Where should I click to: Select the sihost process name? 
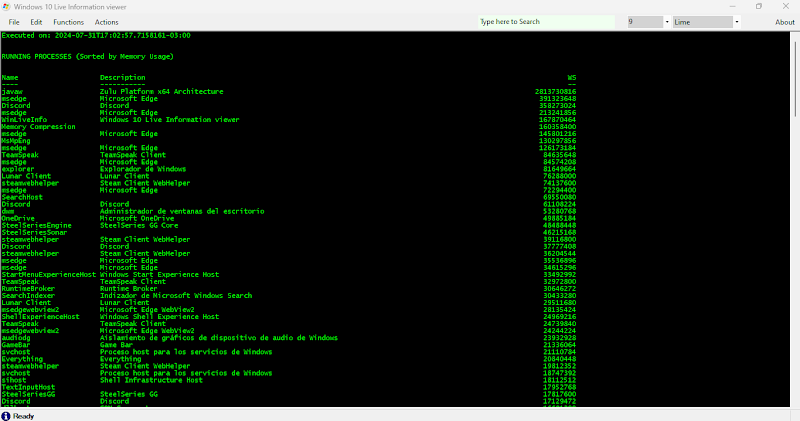tap(14, 380)
